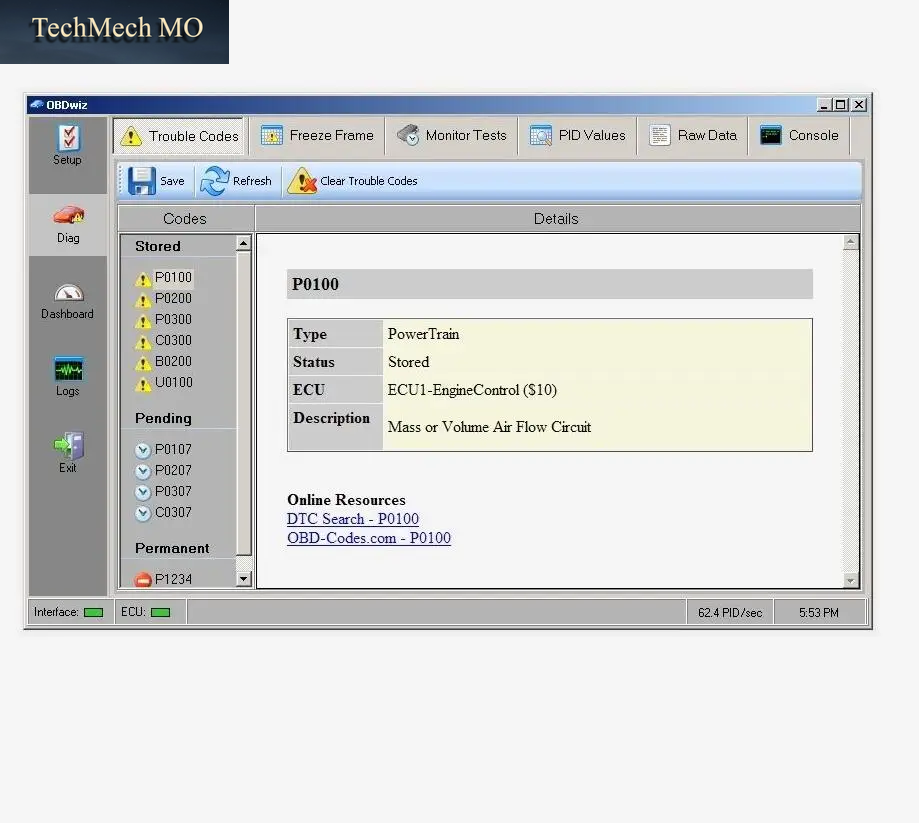
Task: Click the Mass or Volume Air Flow Circuit description
Action: pyautogui.click(x=489, y=427)
